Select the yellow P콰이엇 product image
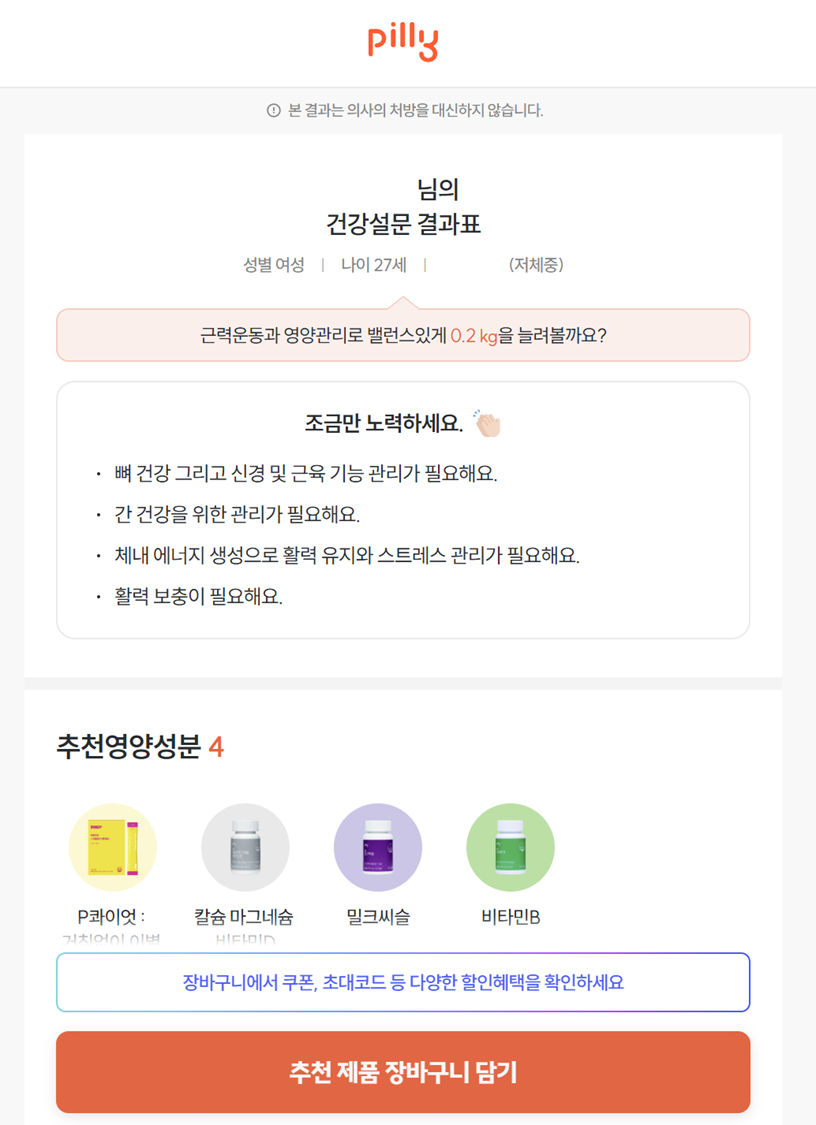The height and width of the screenshot is (1125, 816). [x=112, y=847]
